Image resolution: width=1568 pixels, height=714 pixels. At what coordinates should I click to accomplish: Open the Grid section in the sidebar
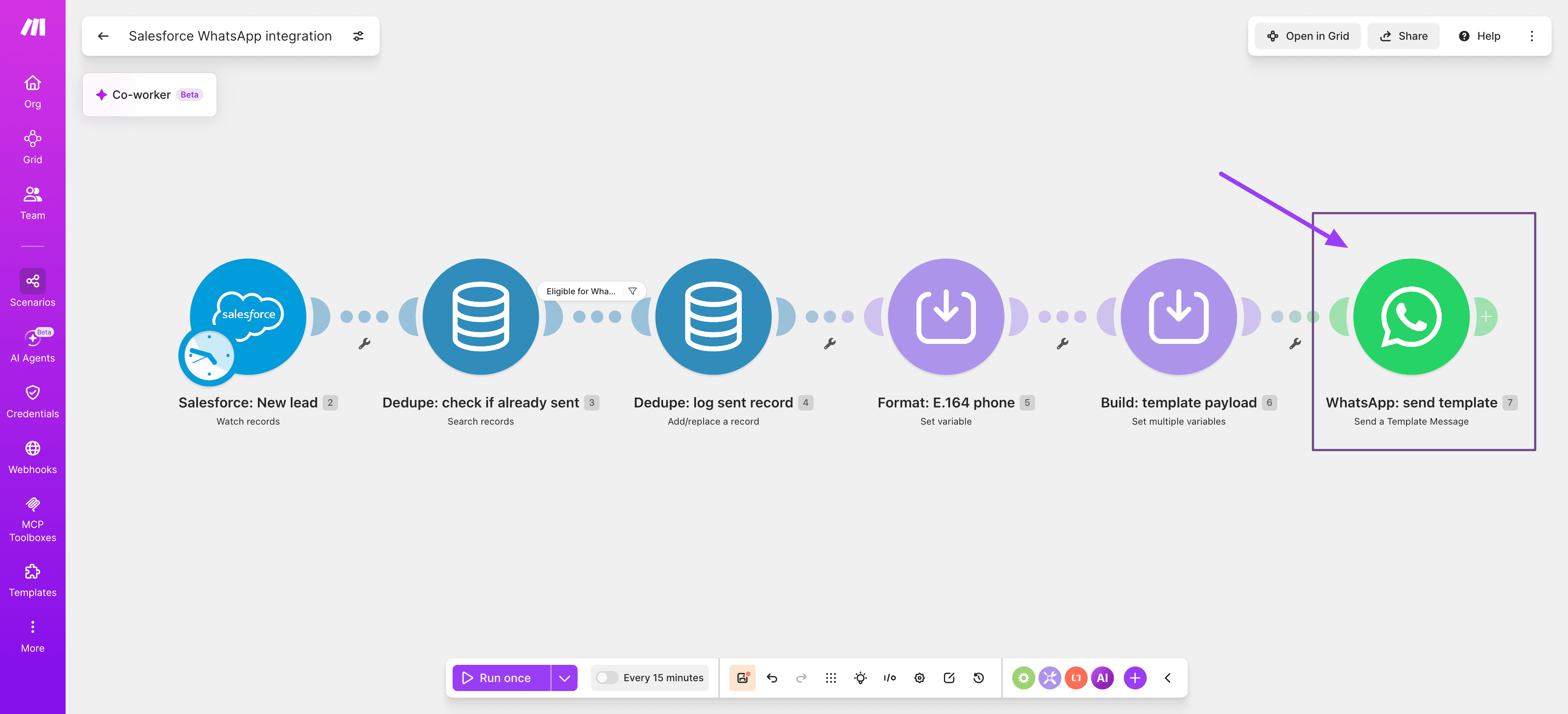point(33,147)
